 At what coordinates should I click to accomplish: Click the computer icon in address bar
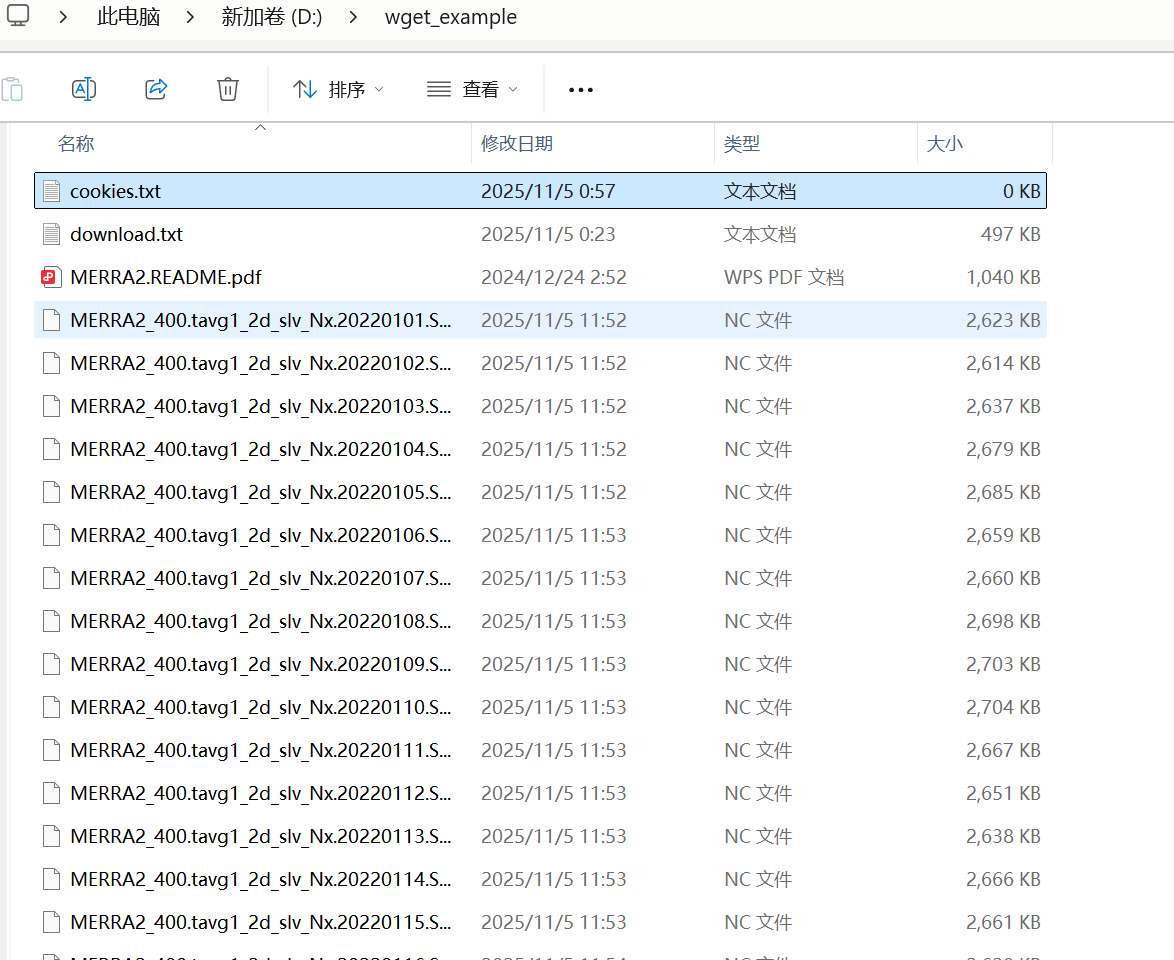(x=18, y=16)
